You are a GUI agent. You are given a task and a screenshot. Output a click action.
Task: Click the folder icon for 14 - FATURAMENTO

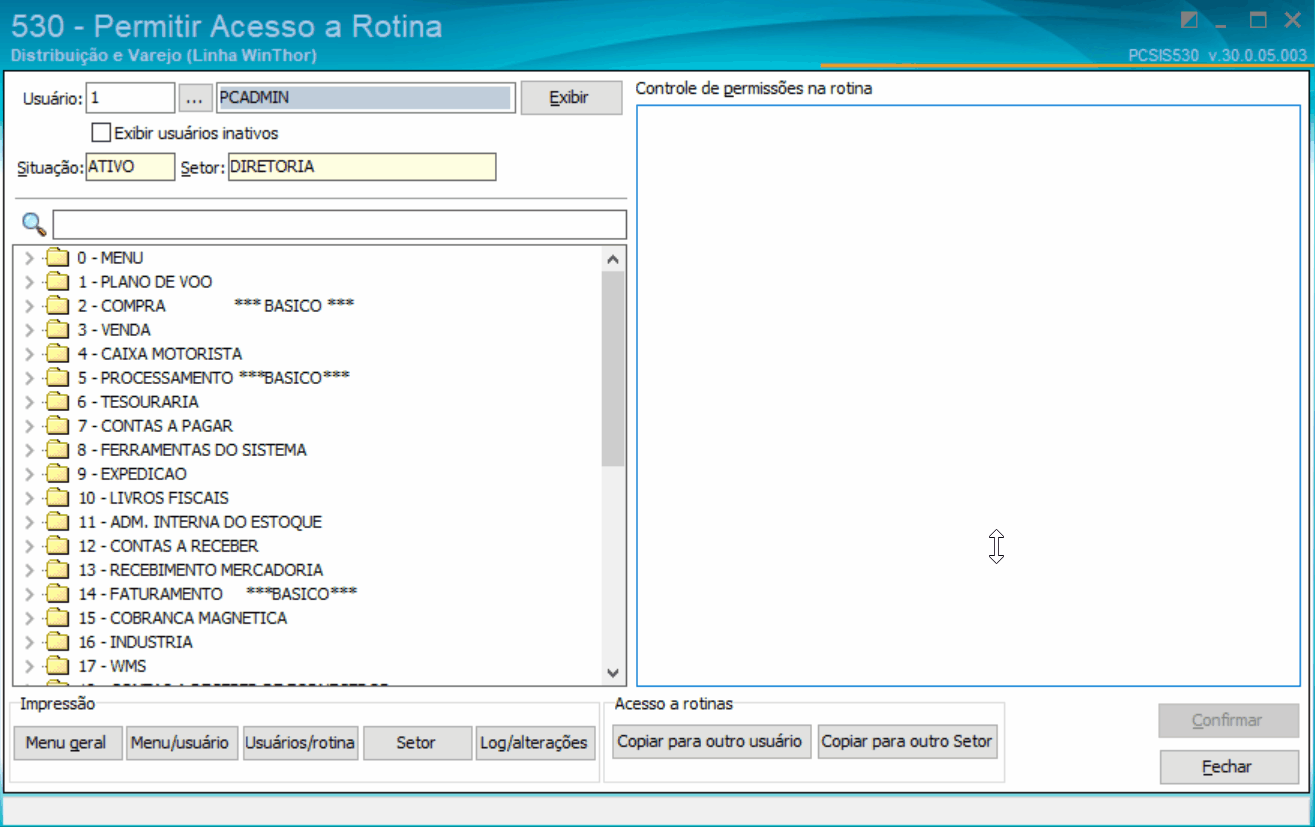58,594
